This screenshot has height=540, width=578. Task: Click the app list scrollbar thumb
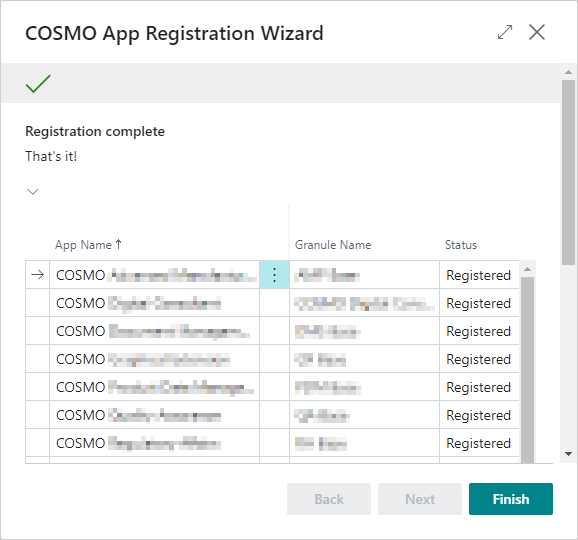pyautogui.click(x=527, y=370)
